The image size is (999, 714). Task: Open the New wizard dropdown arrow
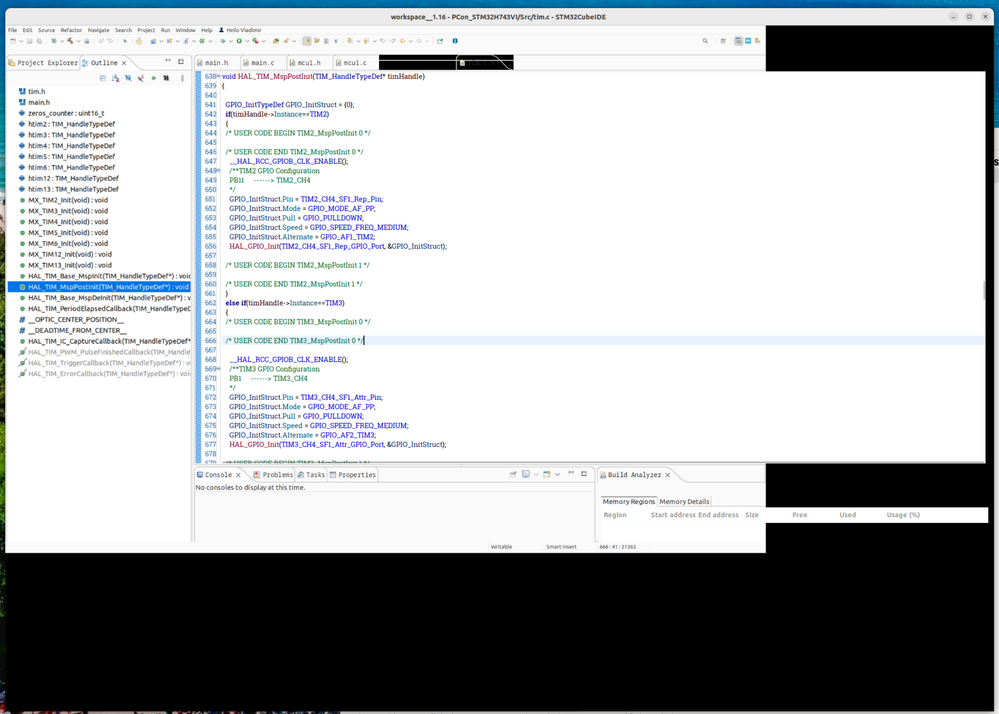[21, 42]
